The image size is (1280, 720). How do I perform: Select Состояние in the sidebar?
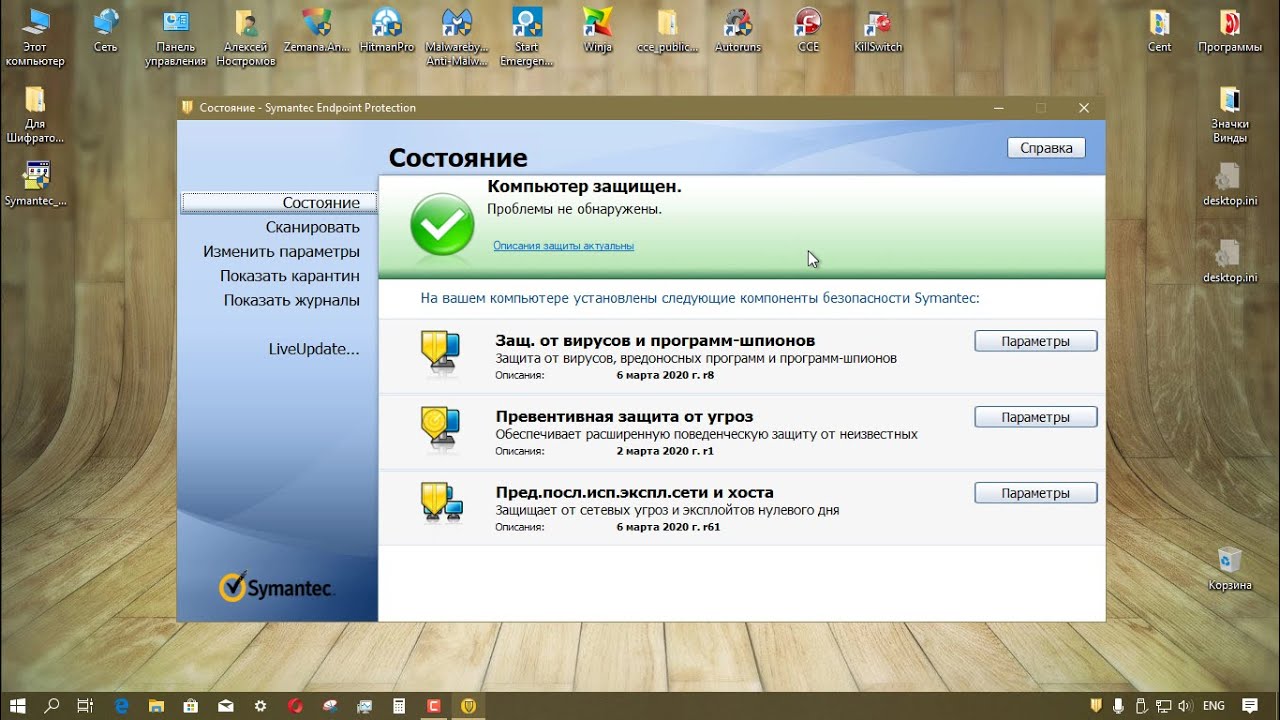(x=279, y=202)
